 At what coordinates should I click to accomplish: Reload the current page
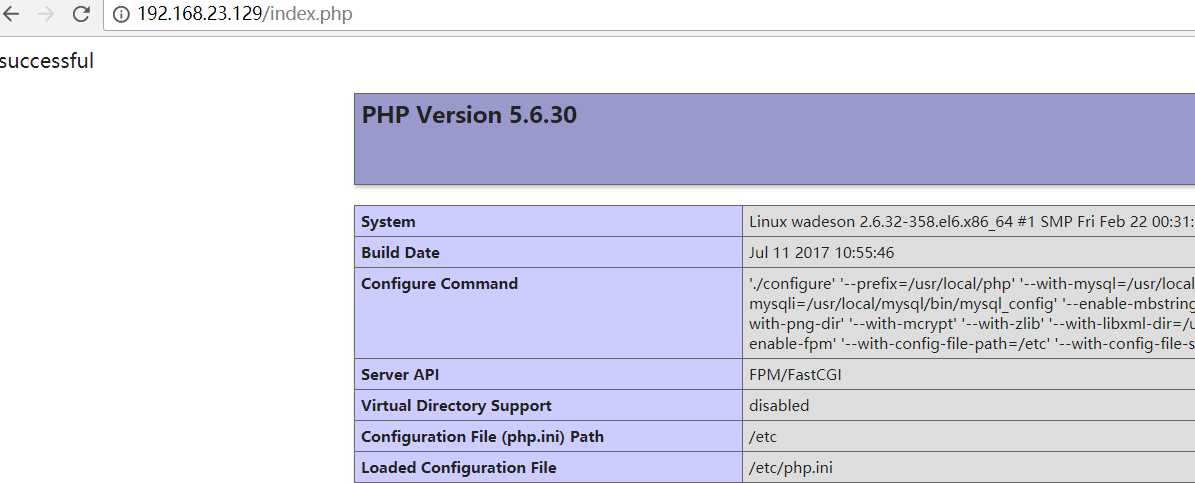82,14
